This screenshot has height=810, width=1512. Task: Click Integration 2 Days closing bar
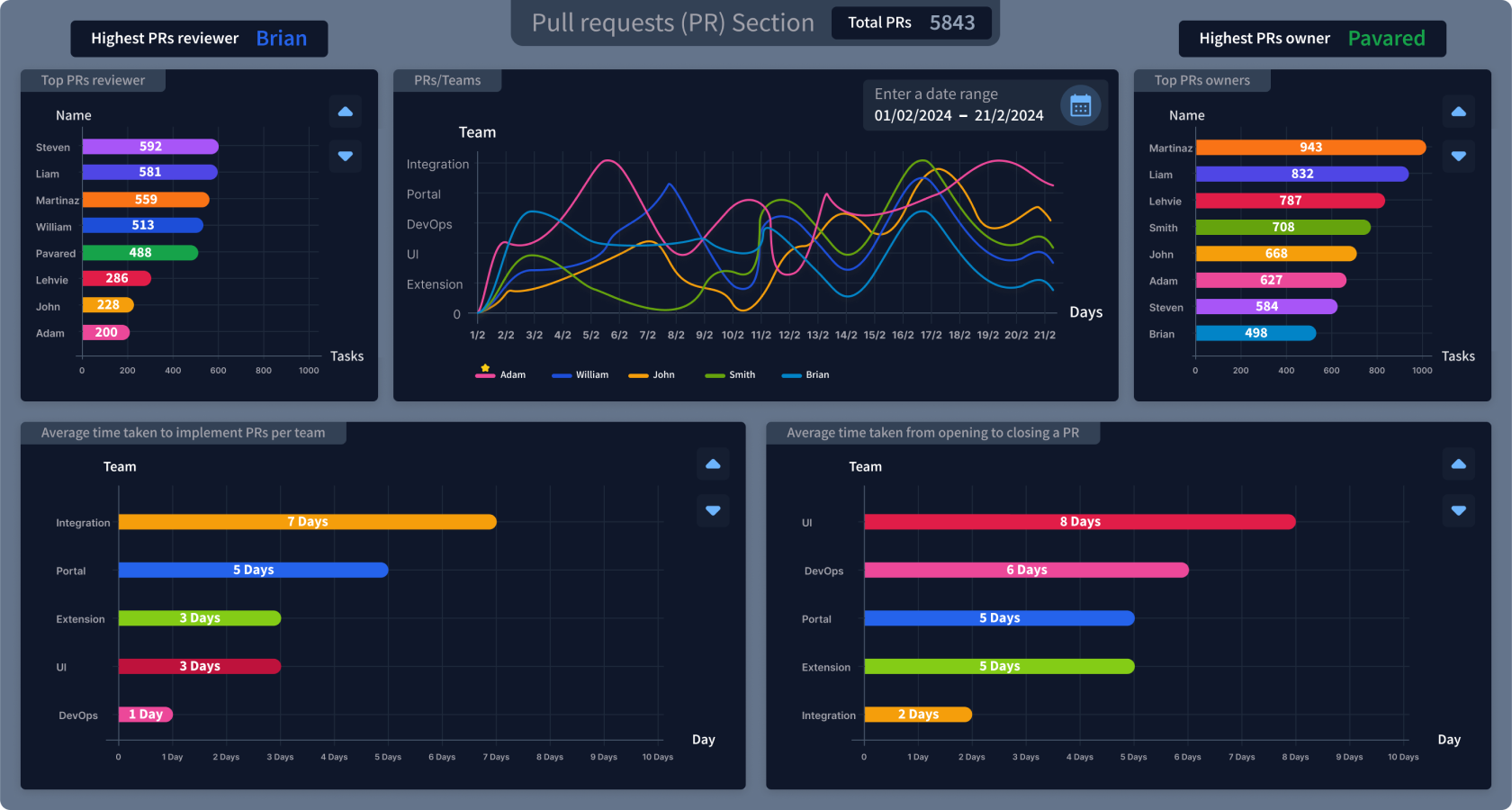[918, 715]
